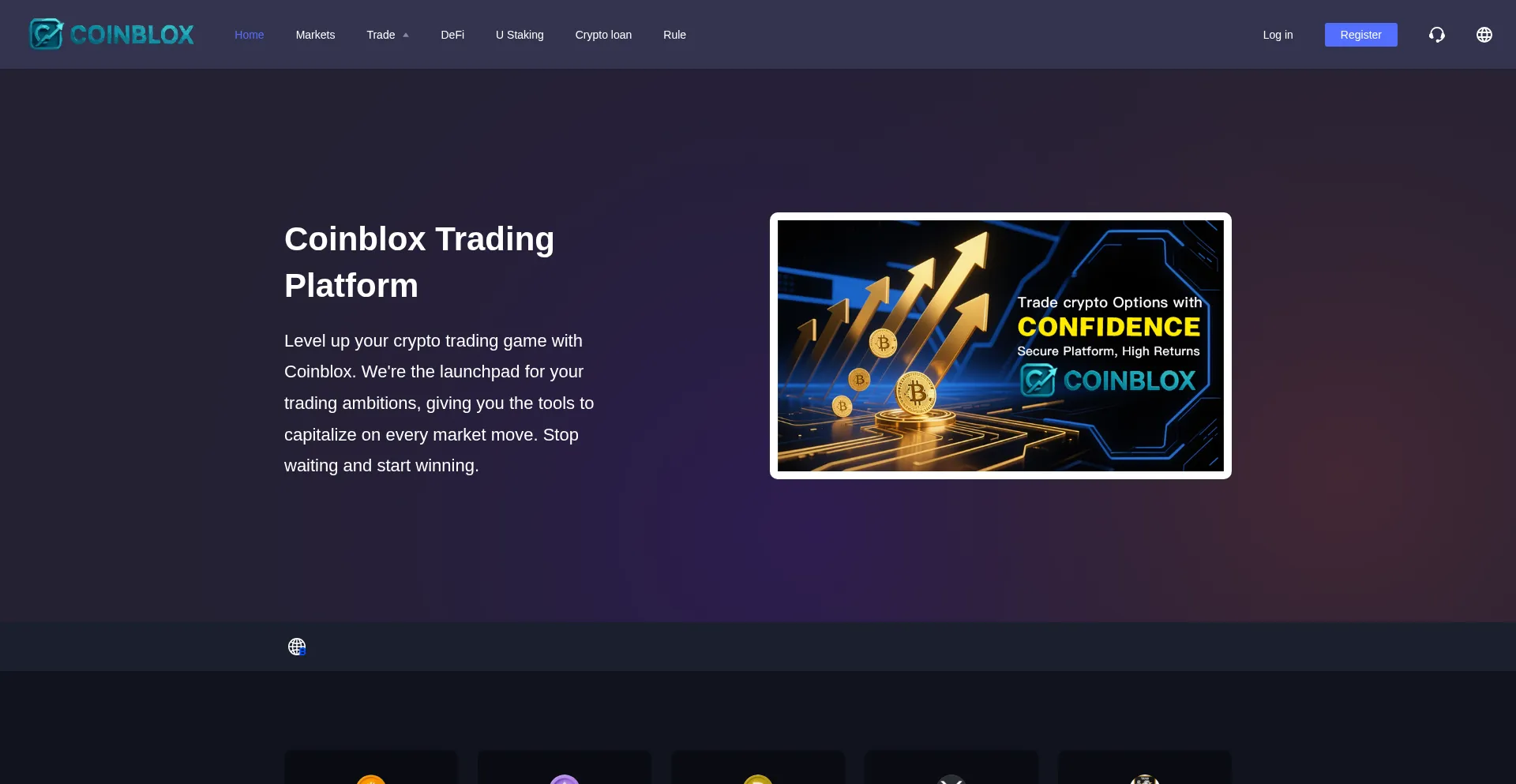
Task: Open Crypto loan page
Action: pos(603,35)
